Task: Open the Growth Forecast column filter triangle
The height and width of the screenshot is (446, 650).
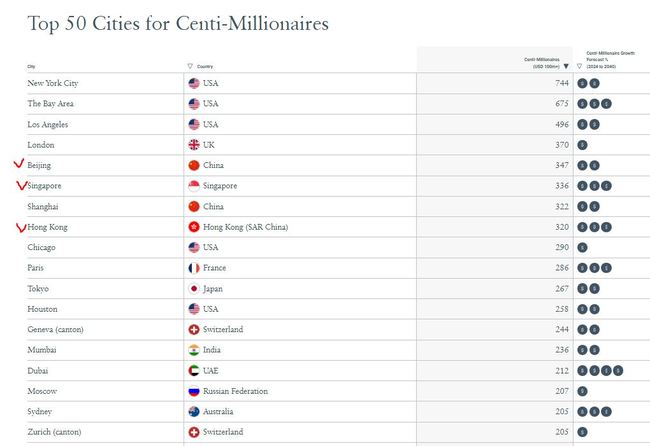Action: coord(579,66)
